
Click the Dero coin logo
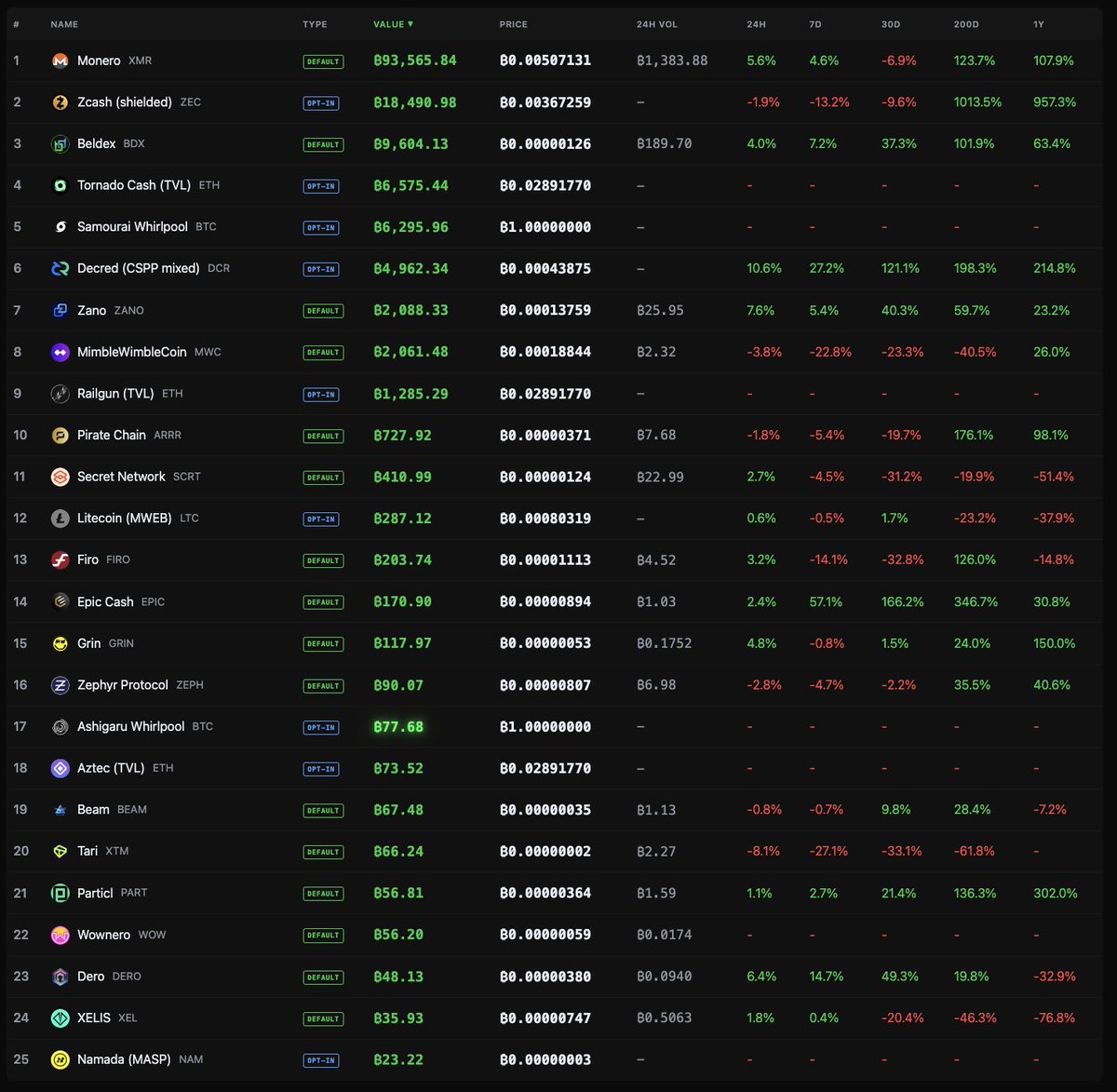60,977
